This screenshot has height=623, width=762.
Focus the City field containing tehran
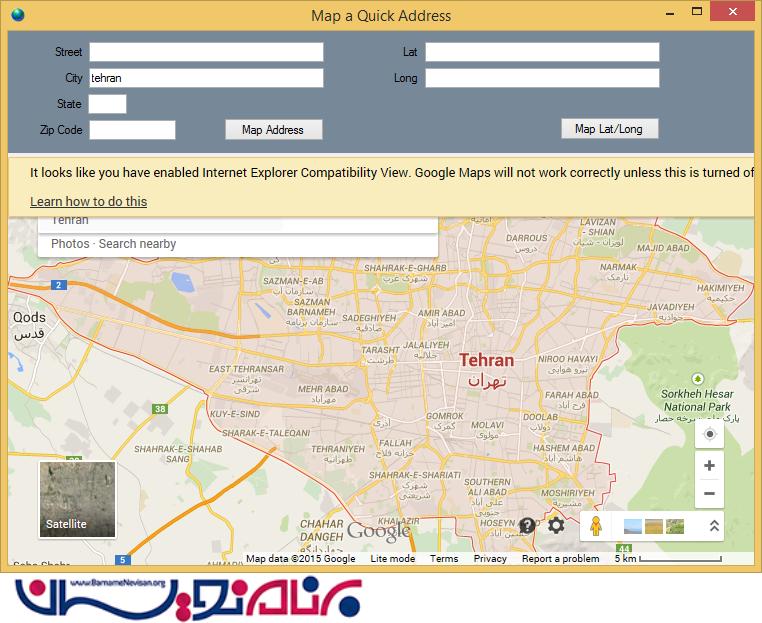click(x=206, y=78)
